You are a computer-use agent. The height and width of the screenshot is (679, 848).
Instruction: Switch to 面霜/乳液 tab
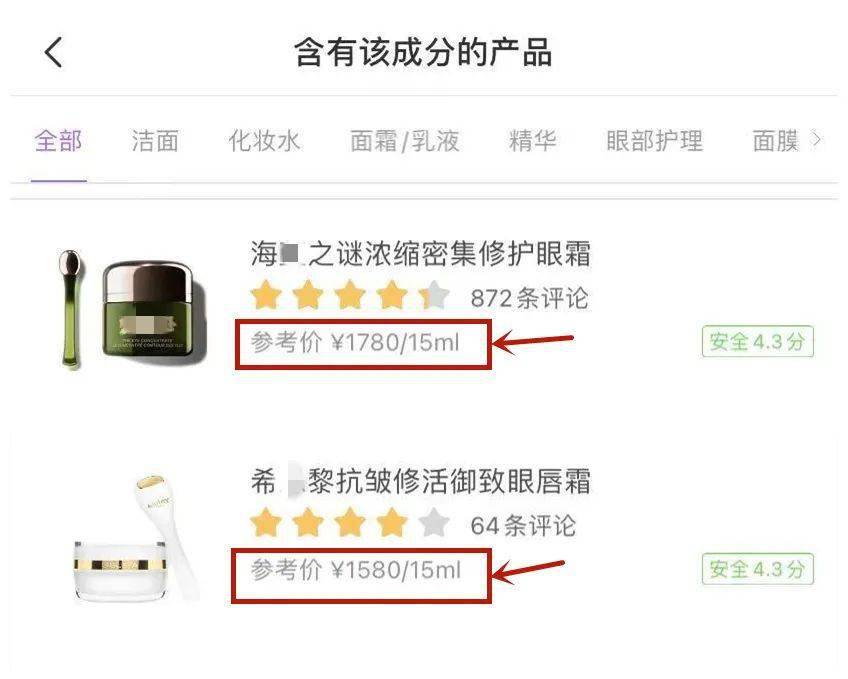point(405,141)
